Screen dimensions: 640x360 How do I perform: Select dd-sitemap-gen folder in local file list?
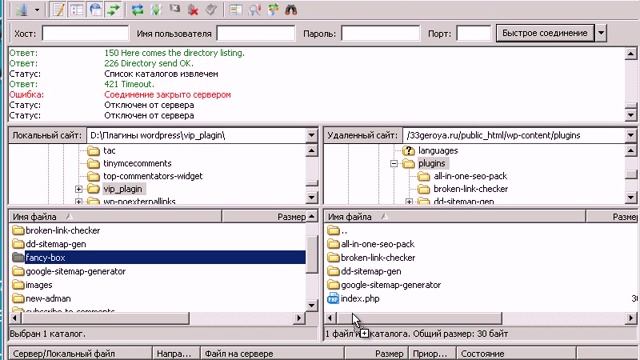(x=56, y=244)
